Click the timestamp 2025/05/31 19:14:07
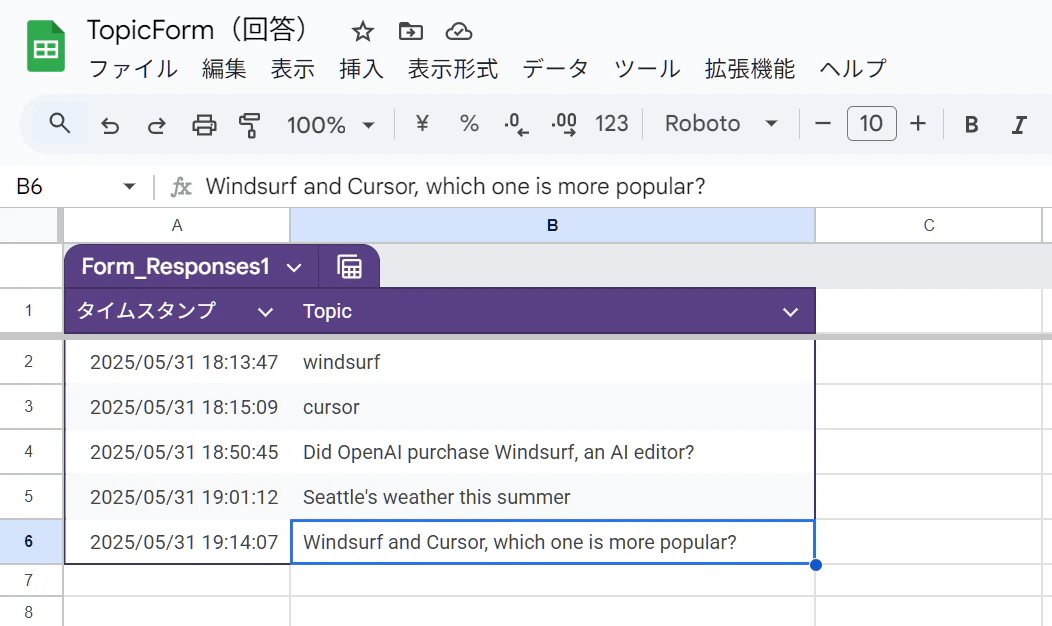This screenshot has width=1052, height=626. tap(184, 542)
